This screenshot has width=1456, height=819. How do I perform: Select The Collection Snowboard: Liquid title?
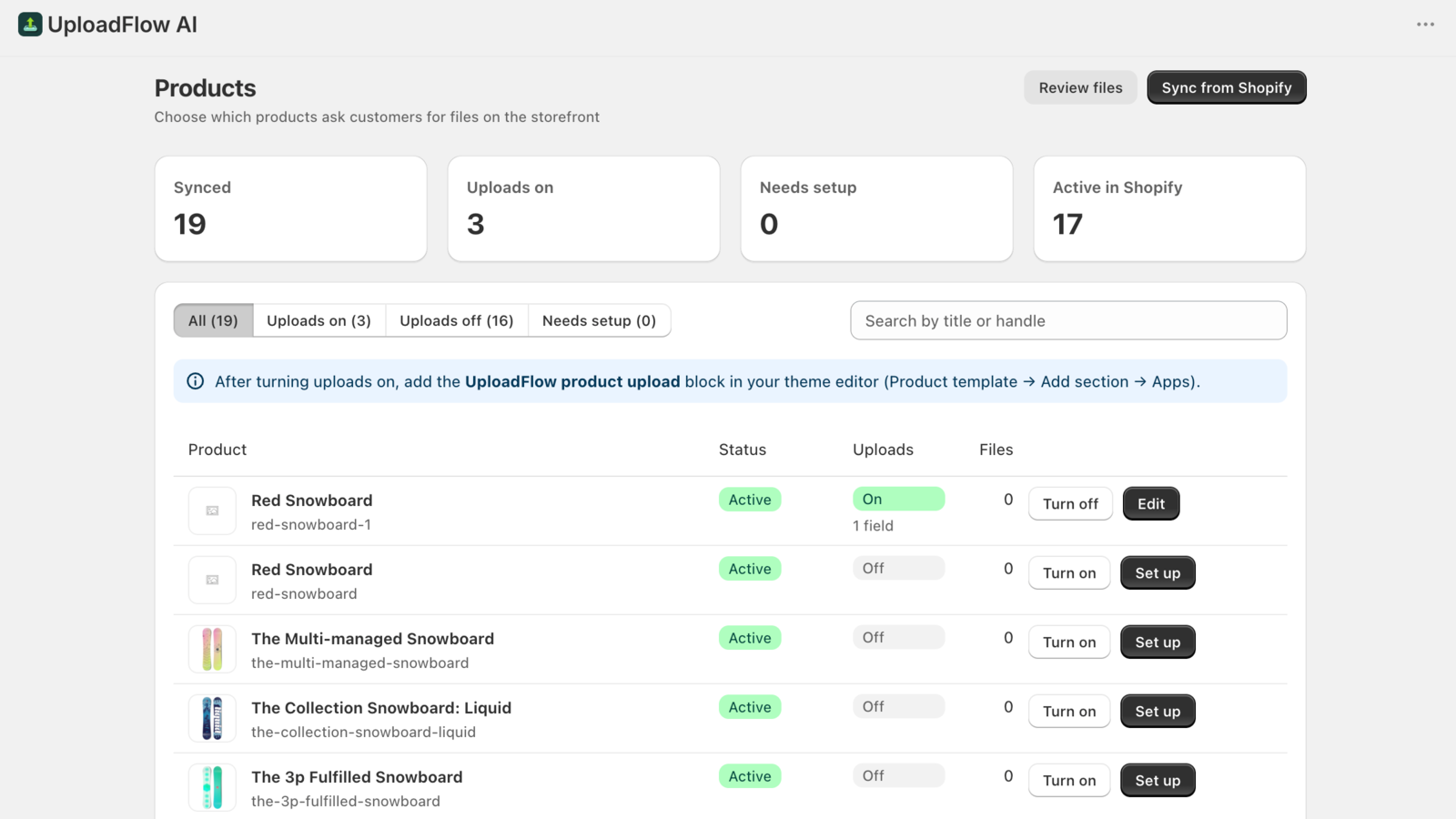tap(381, 708)
